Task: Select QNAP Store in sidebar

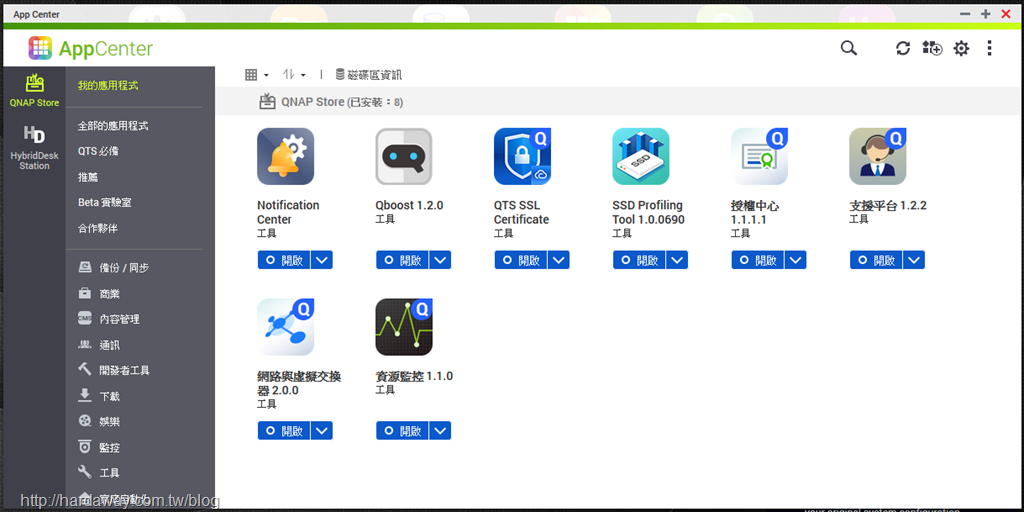Action: [34, 91]
